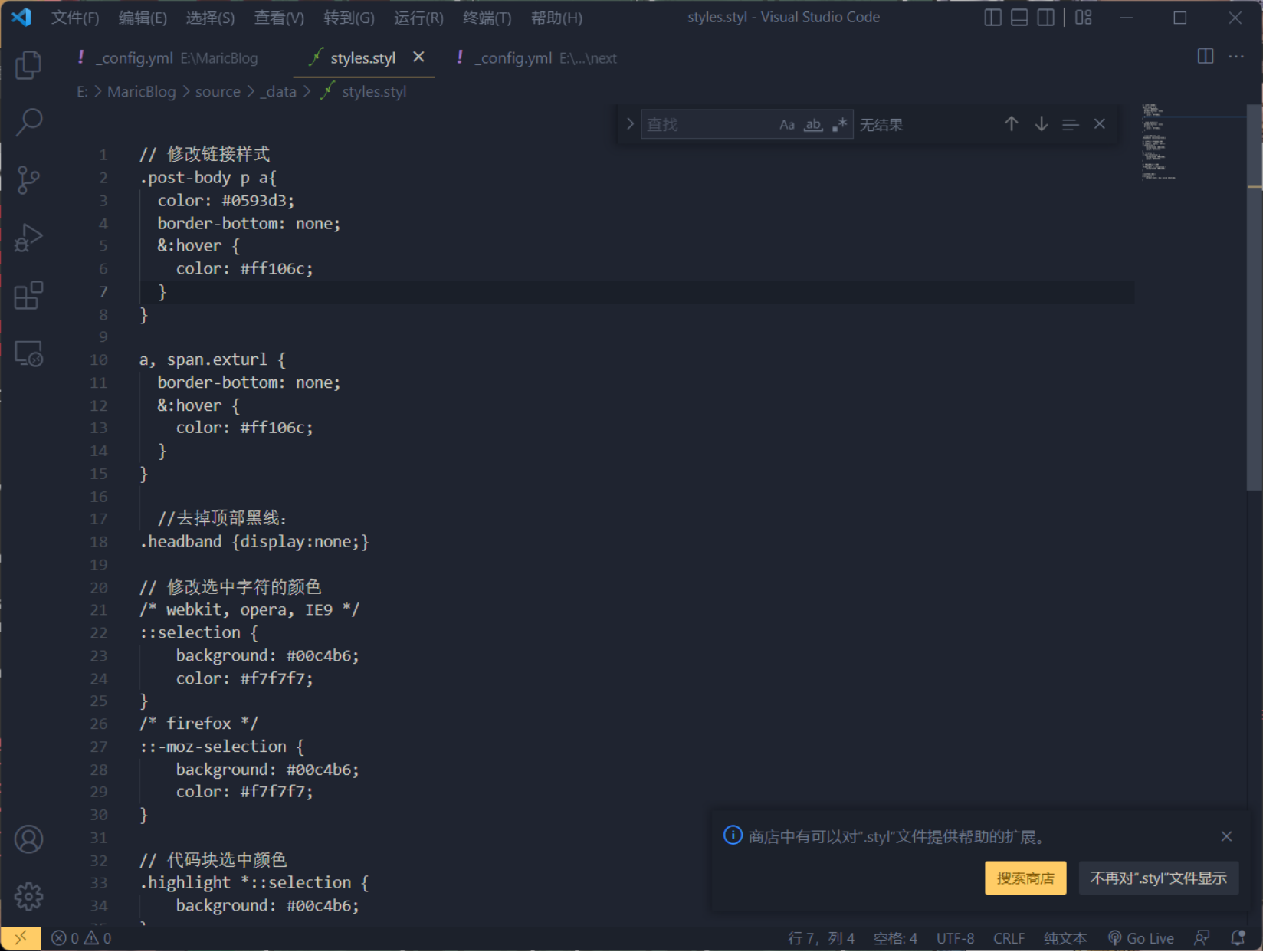Change file encoding UTF-8
This screenshot has height=952, width=1263.
coord(955,938)
